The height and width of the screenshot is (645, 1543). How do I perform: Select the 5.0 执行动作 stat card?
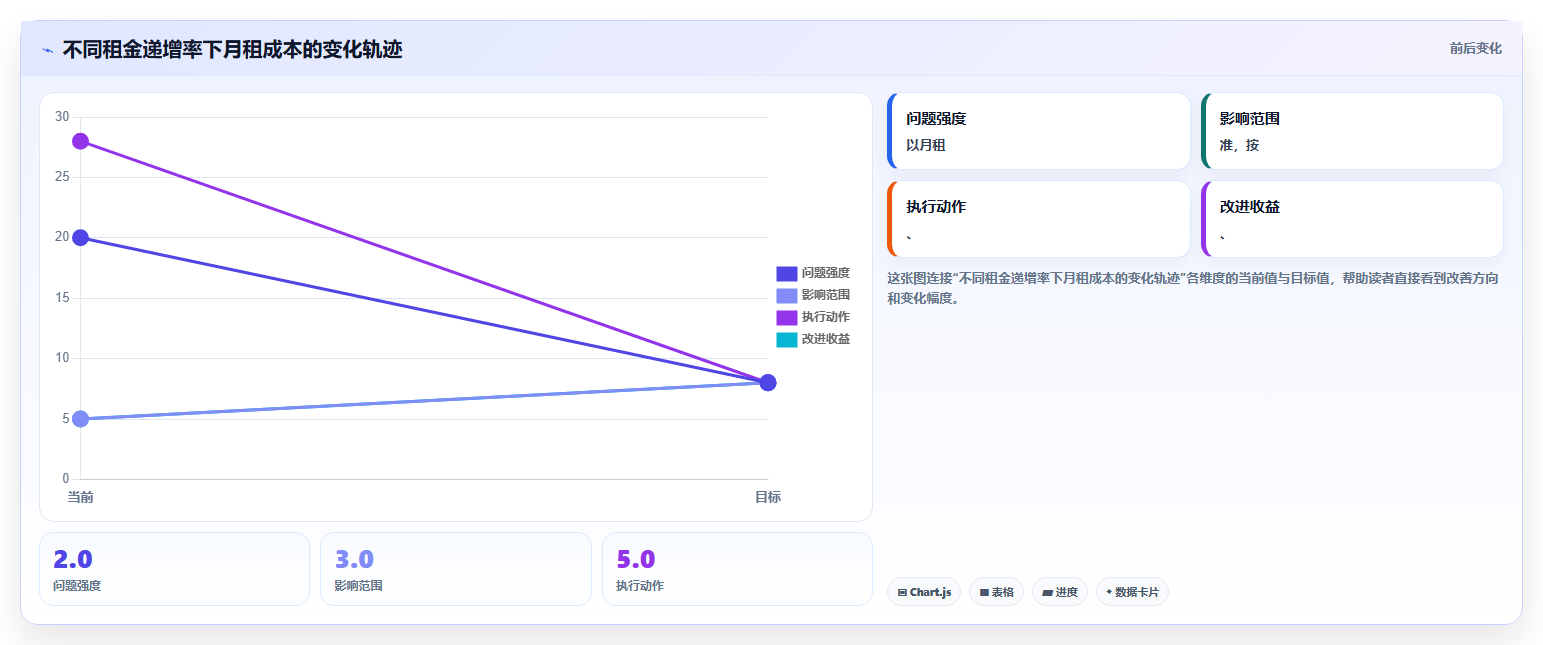coord(737,569)
